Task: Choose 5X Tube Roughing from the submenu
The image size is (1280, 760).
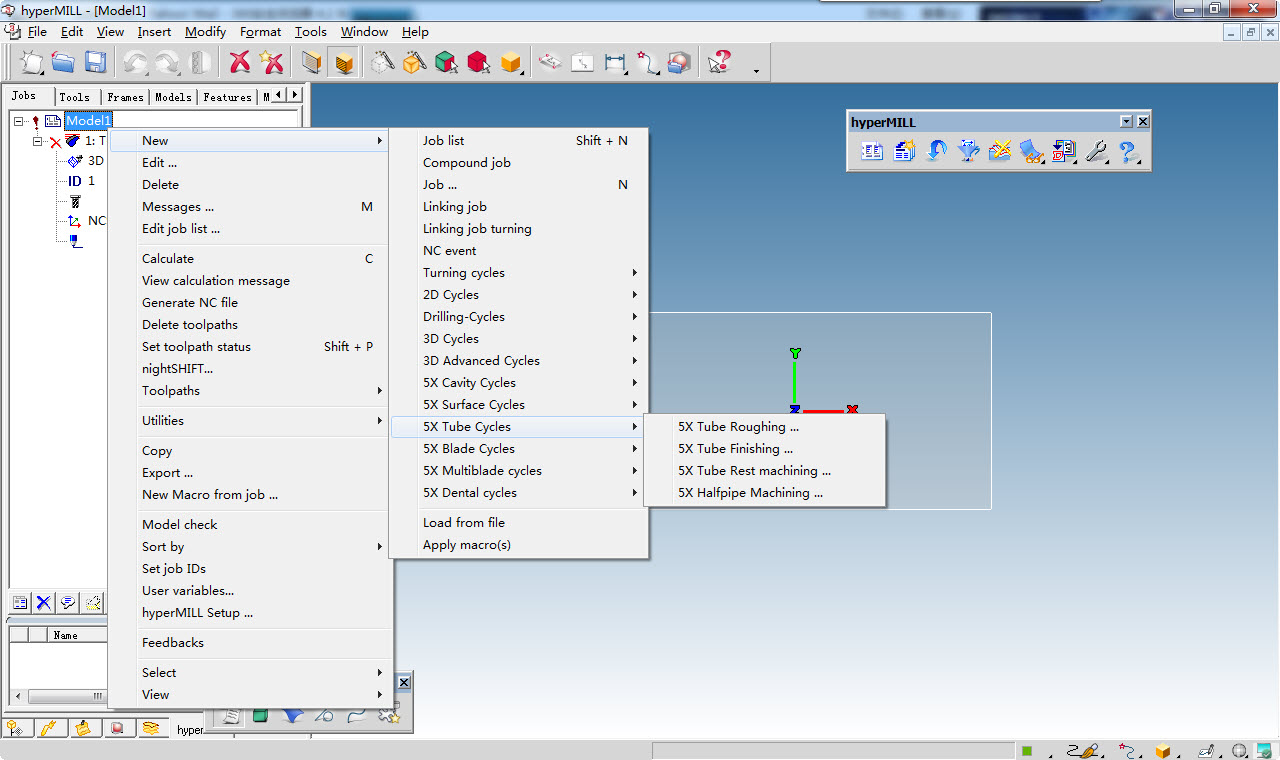Action: click(x=765, y=426)
